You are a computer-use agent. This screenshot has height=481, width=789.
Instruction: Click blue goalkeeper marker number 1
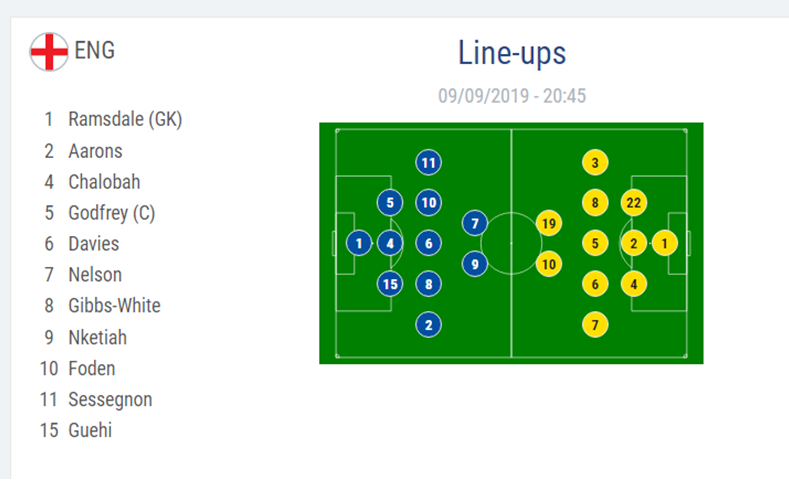(x=359, y=243)
